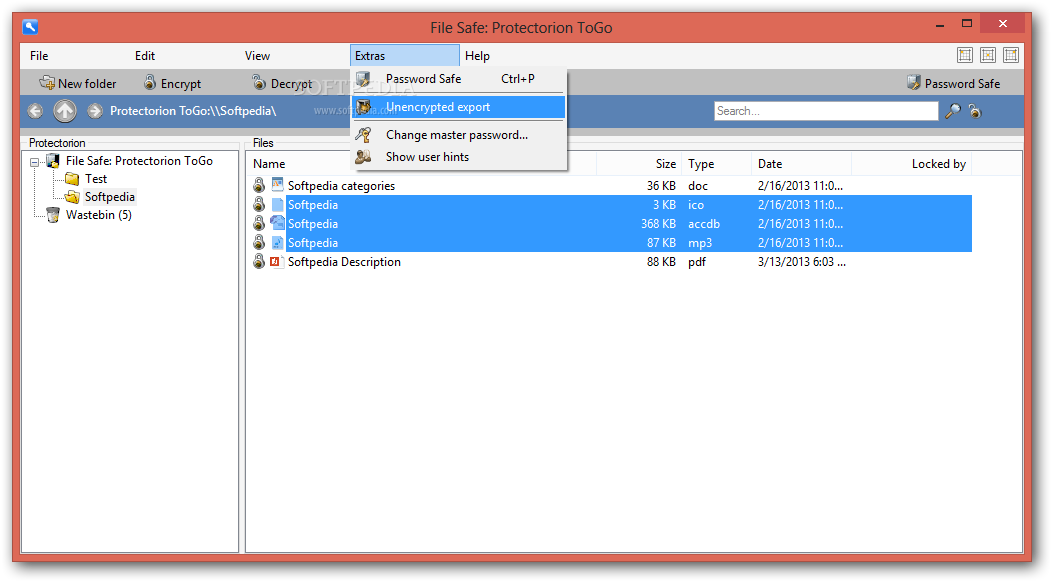Click lock icon of Softpedia ico row
The image size is (1052, 582).
coord(259,204)
